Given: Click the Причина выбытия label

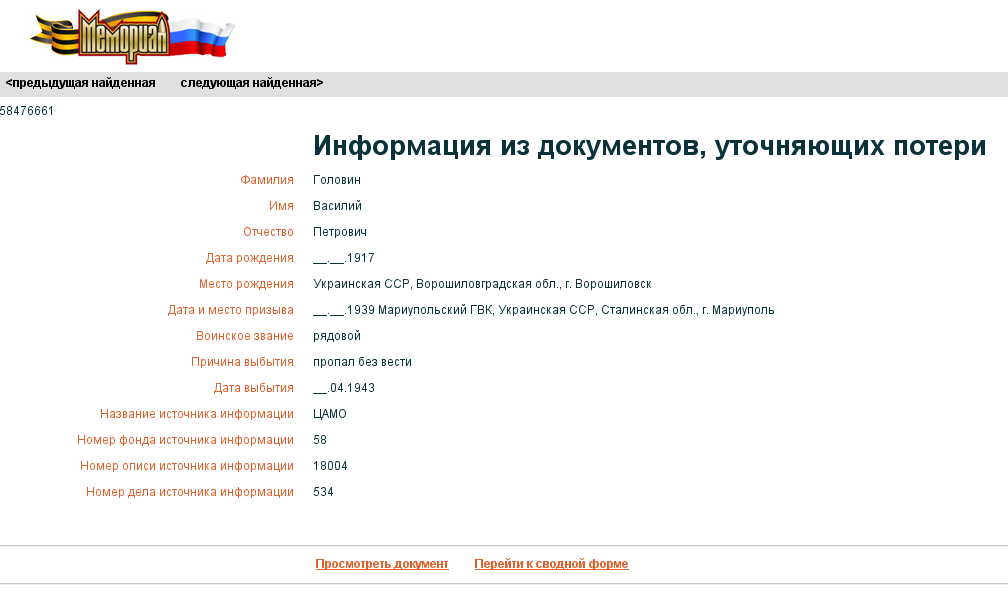Looking at the screenshot, I should pyautogui.click(x=242, y=362).
